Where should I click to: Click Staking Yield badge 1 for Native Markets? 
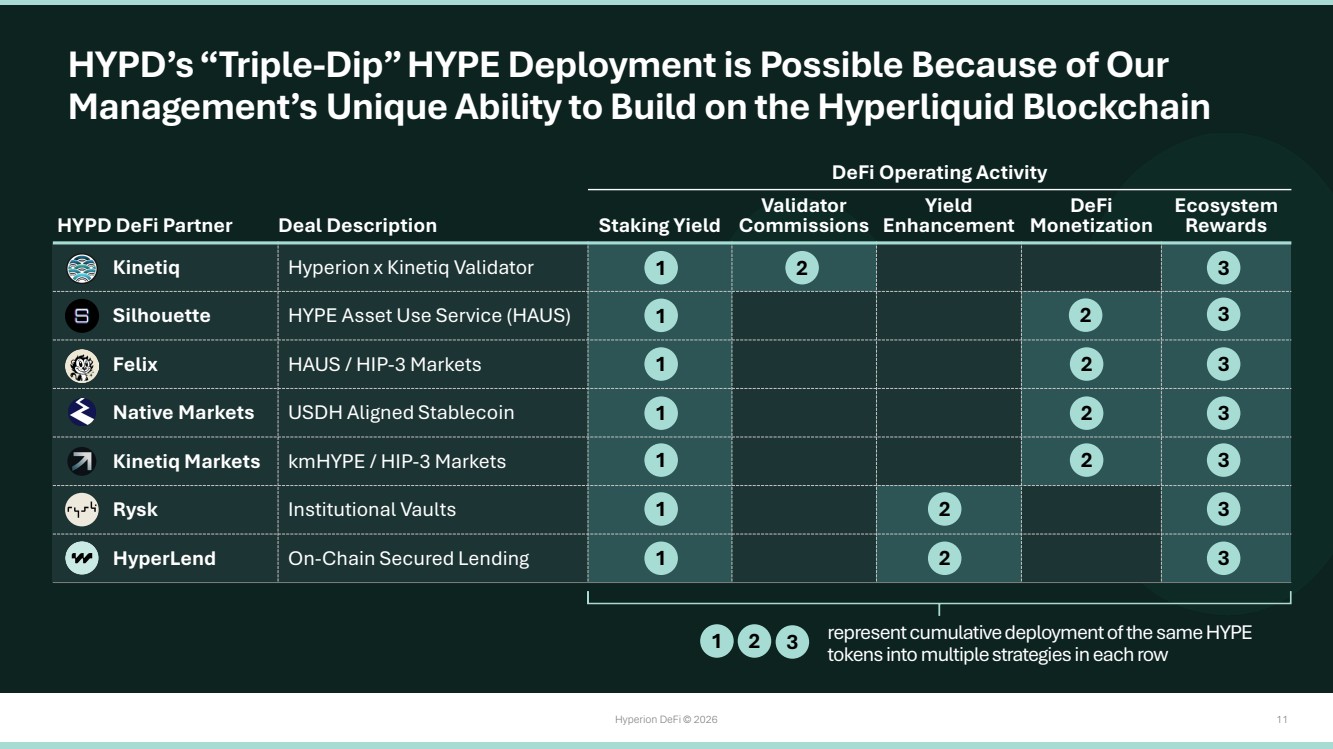(x=660, y=412)
